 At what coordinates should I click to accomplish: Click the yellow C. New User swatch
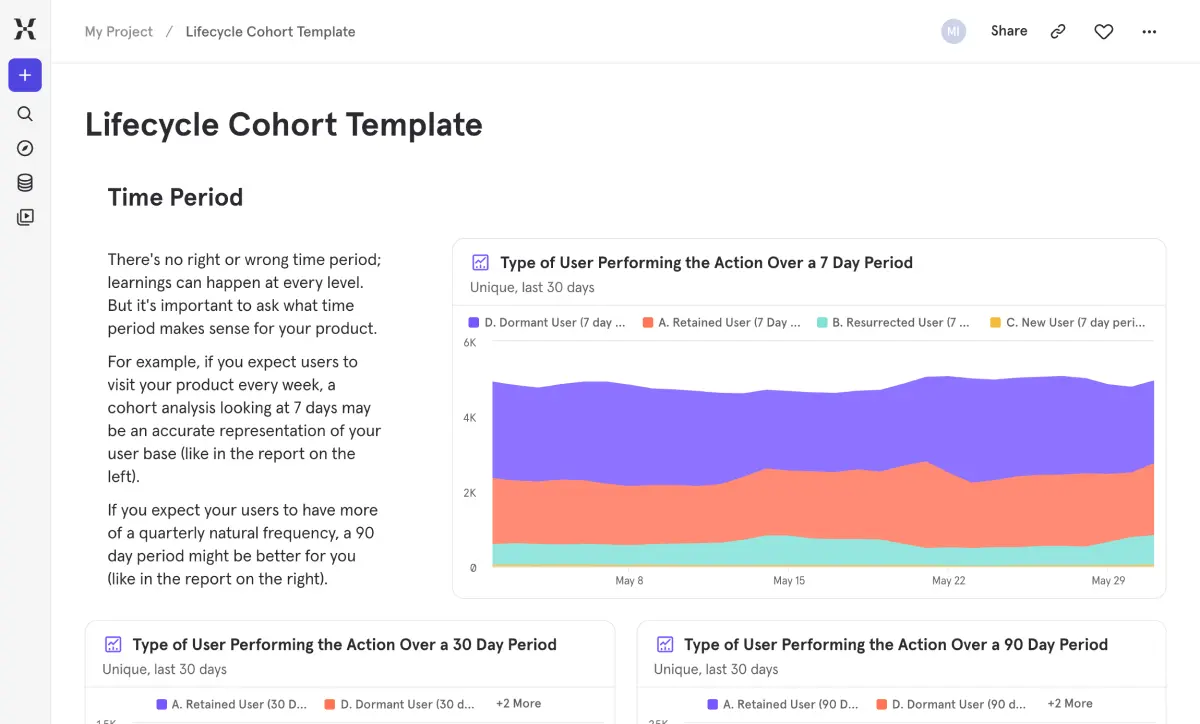[x=995, y=323]
